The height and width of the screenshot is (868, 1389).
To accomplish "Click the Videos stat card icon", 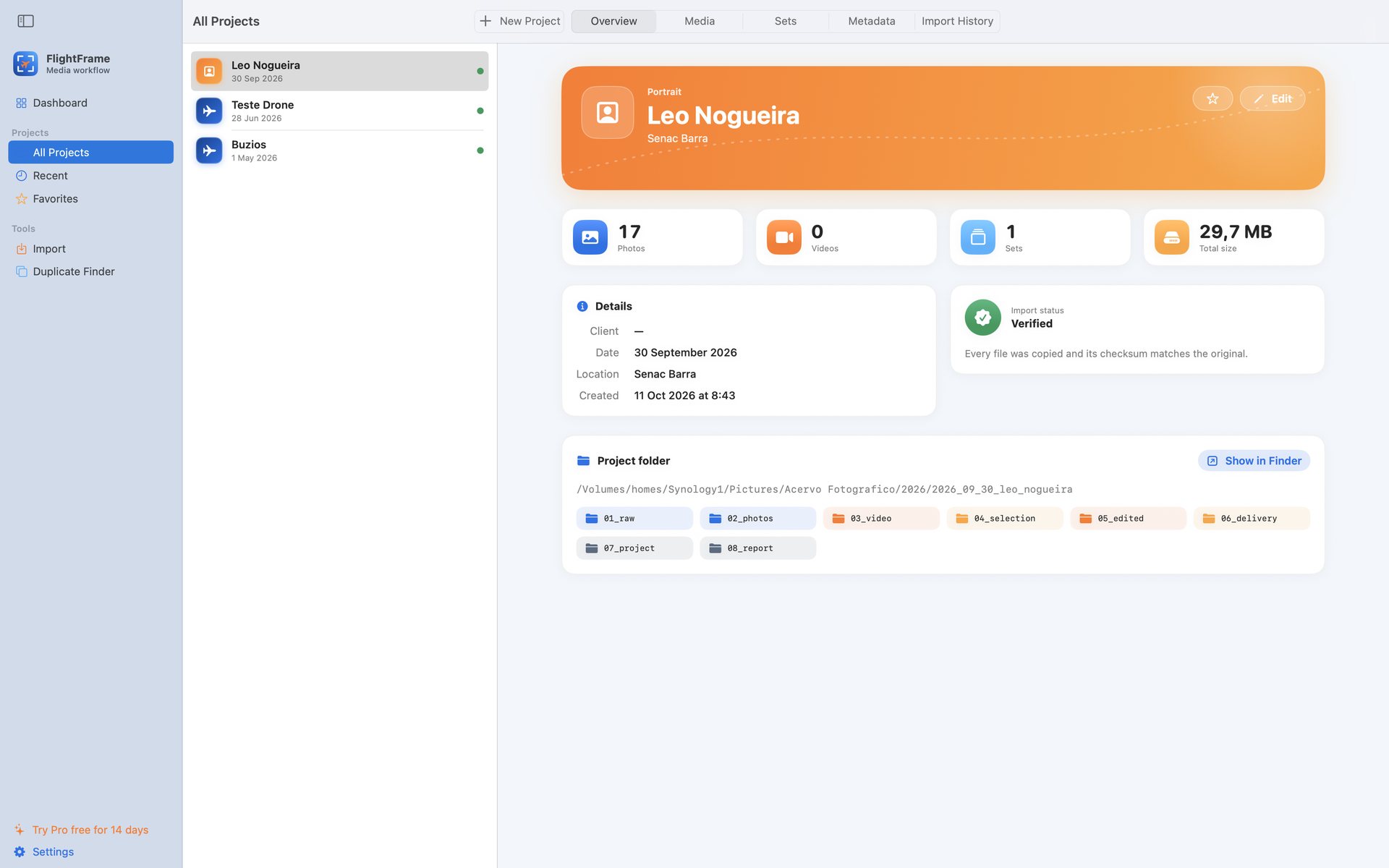I will (x=784, y=237).
